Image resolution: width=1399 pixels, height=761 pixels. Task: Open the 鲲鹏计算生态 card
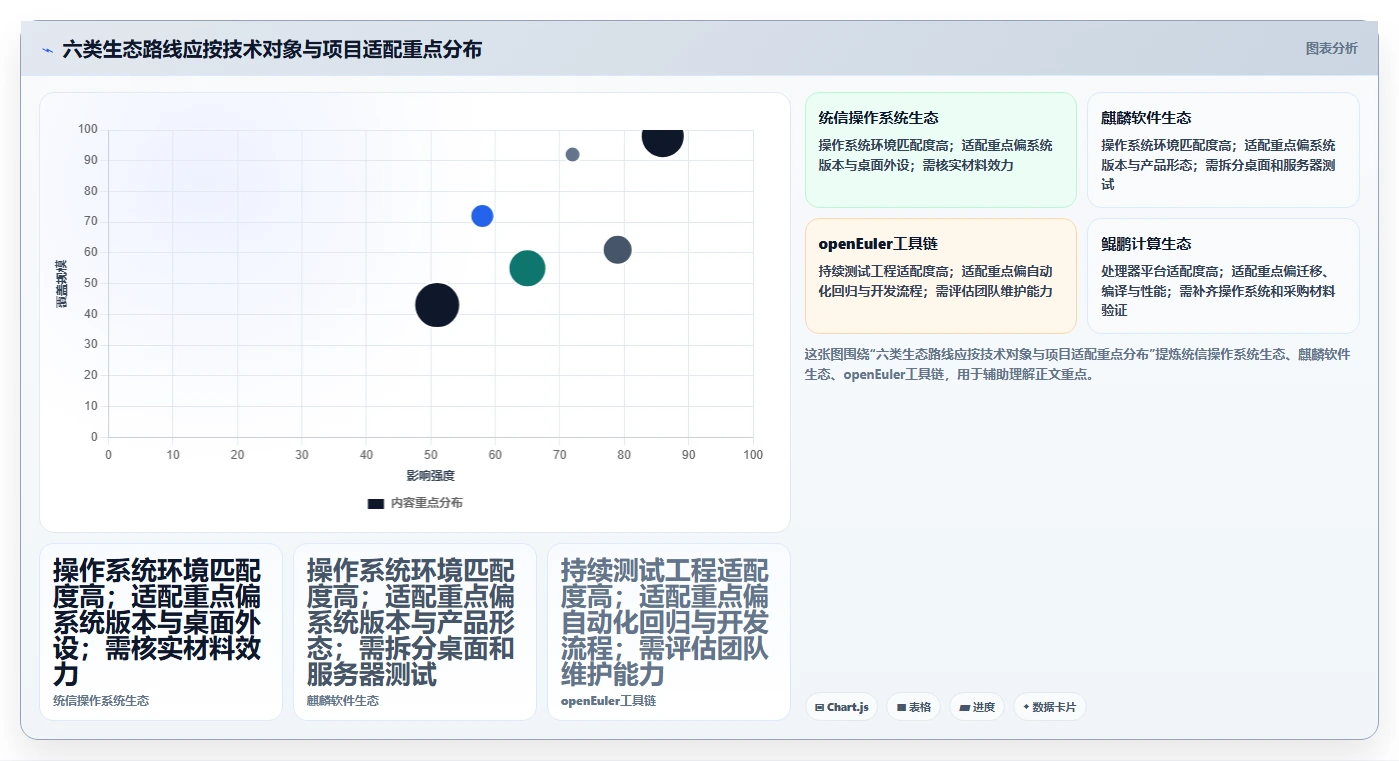[1223, 276]
